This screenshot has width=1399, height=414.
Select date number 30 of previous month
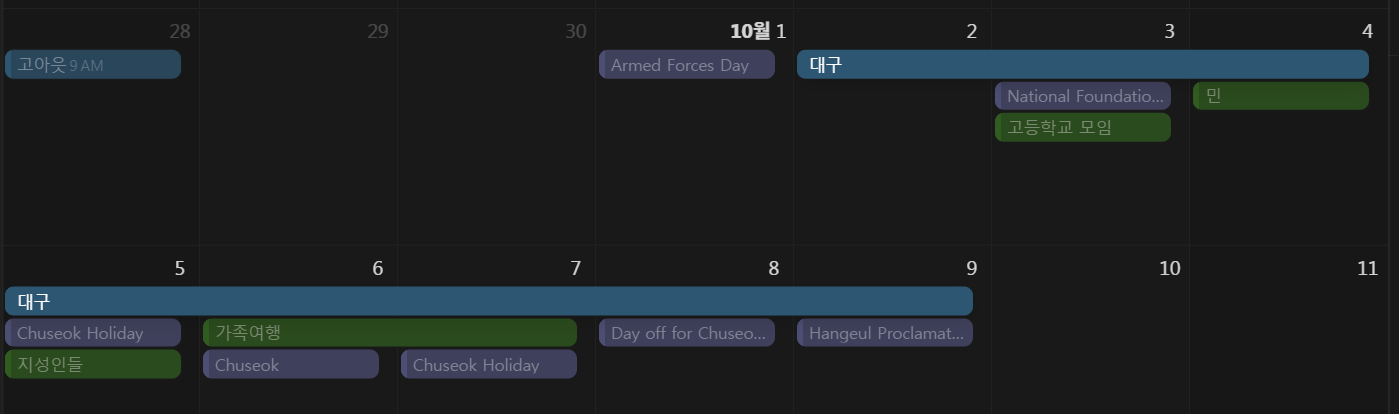[x=575, y=31]
